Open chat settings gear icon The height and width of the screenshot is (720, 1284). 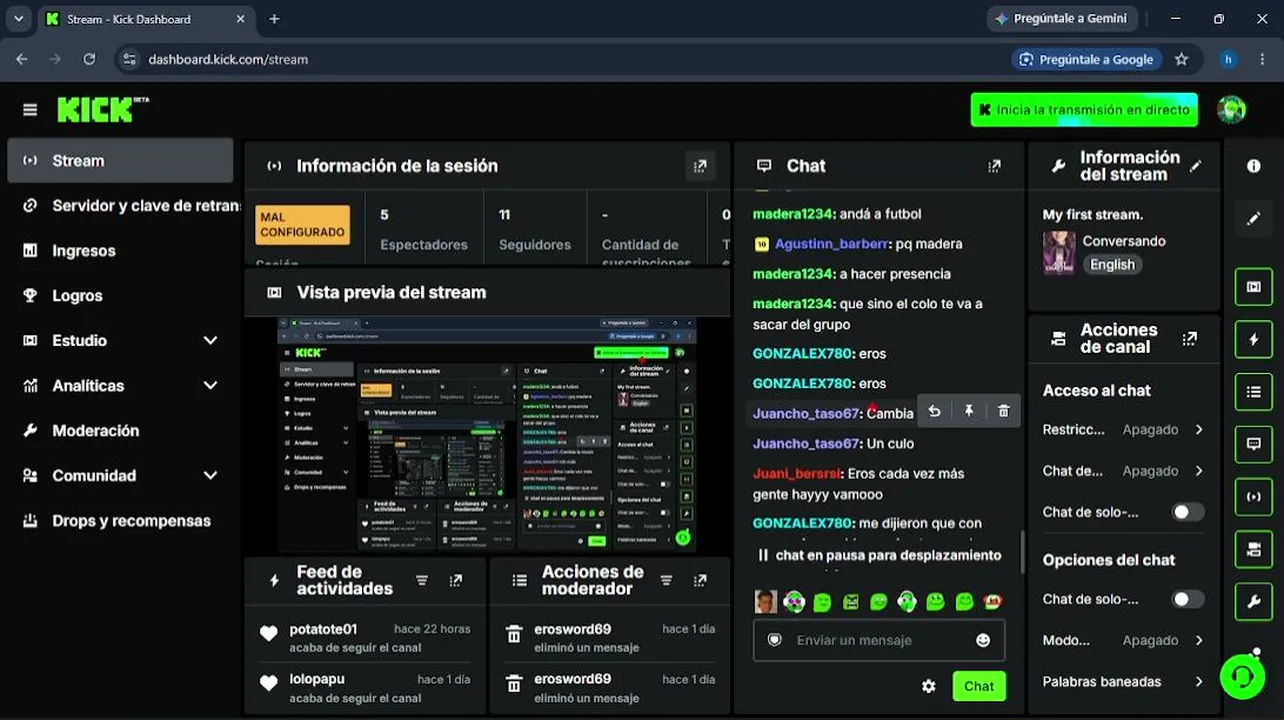pyautogui.click(x=929, y=686)
